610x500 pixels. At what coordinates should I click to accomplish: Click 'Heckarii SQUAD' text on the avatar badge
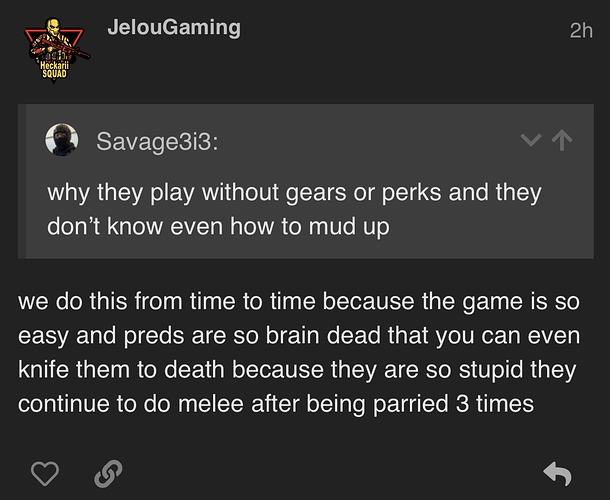54,70
